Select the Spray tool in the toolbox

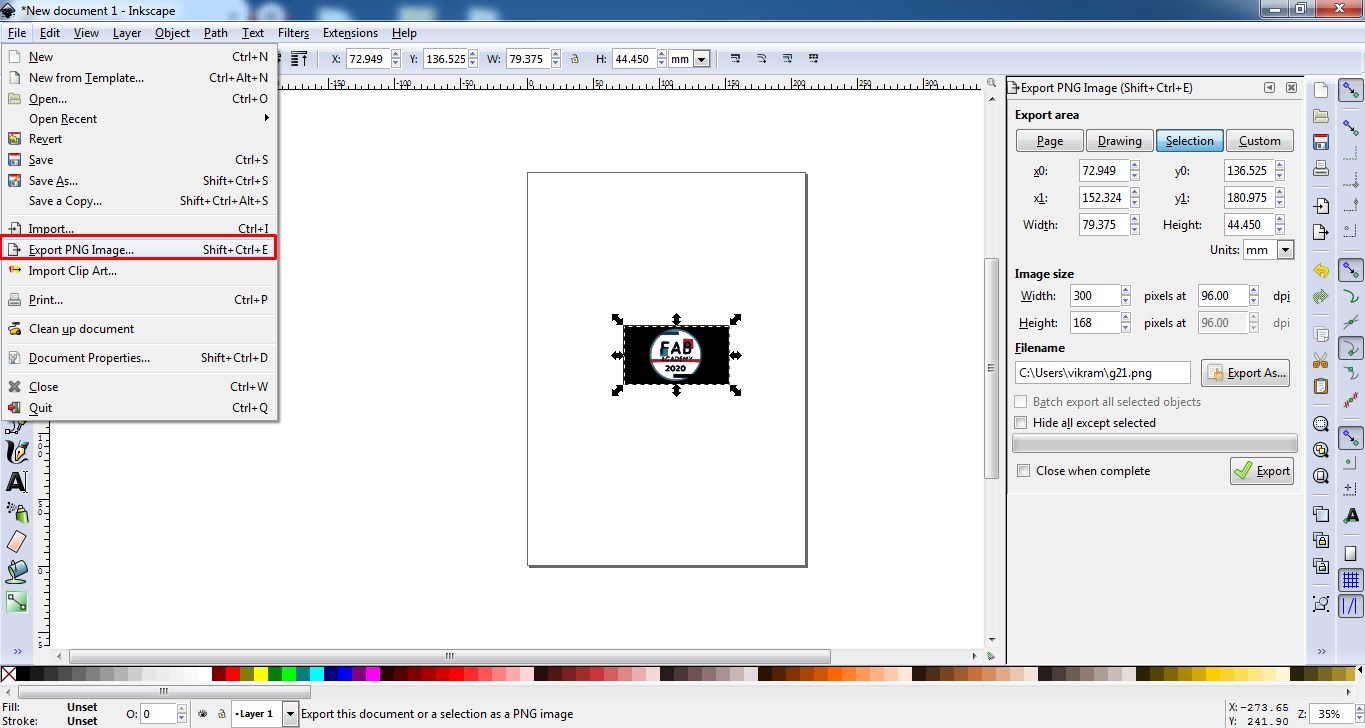coord(17,512)
